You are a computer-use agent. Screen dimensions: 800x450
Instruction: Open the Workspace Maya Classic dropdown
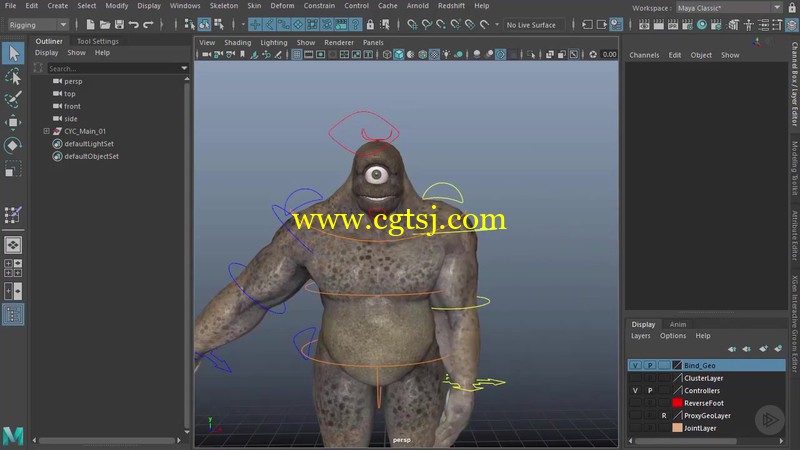pos(729,8)
